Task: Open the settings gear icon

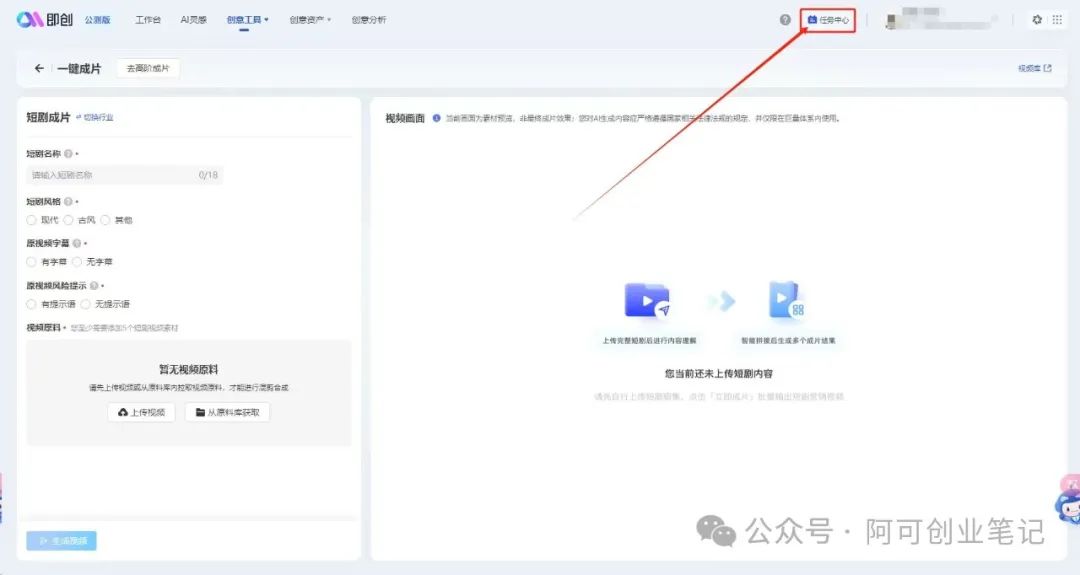Action: point(1037,20)
